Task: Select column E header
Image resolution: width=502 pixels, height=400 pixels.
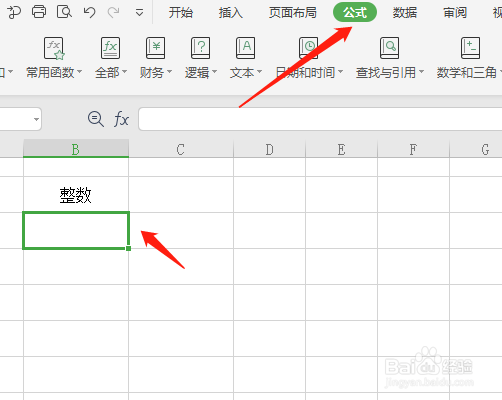Action: tap(341, 149)
